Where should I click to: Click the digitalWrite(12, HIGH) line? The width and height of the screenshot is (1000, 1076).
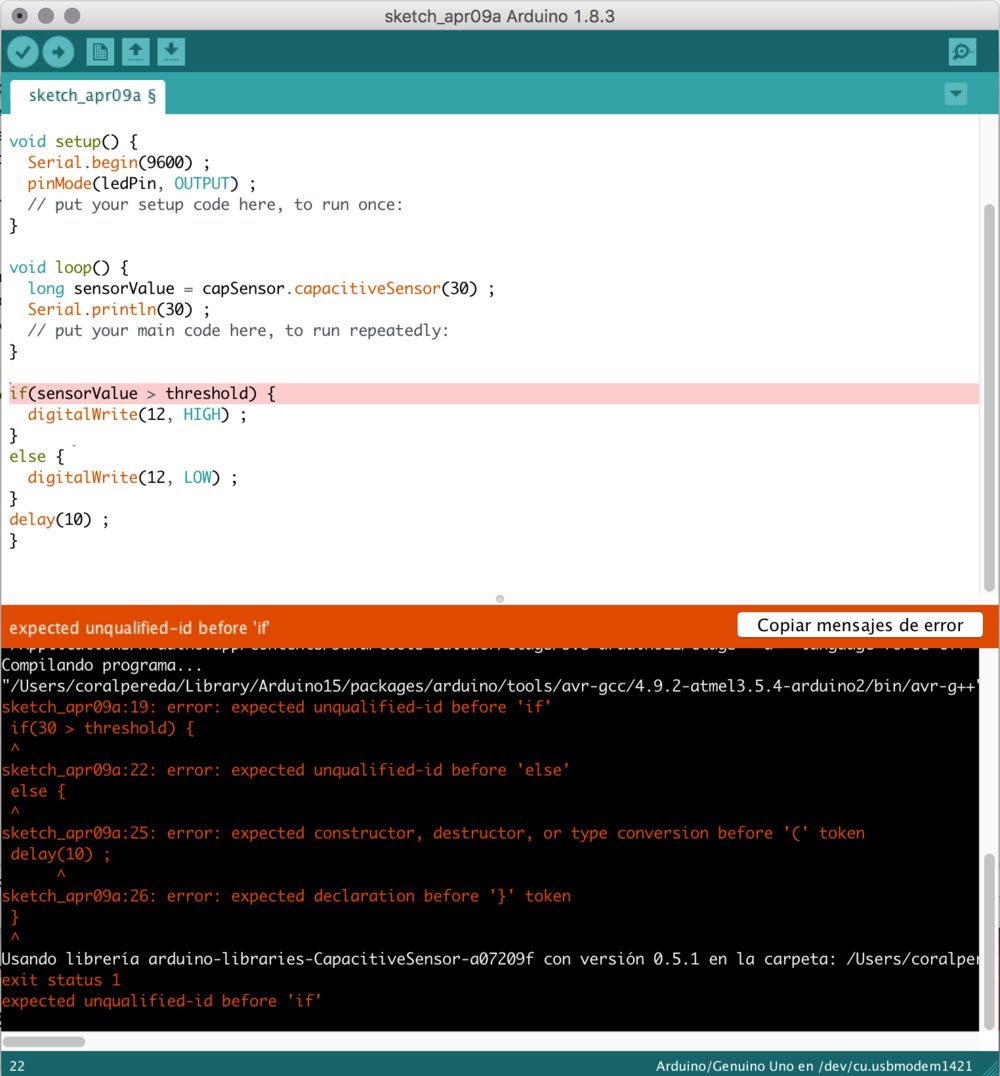(x=137, y=414)
